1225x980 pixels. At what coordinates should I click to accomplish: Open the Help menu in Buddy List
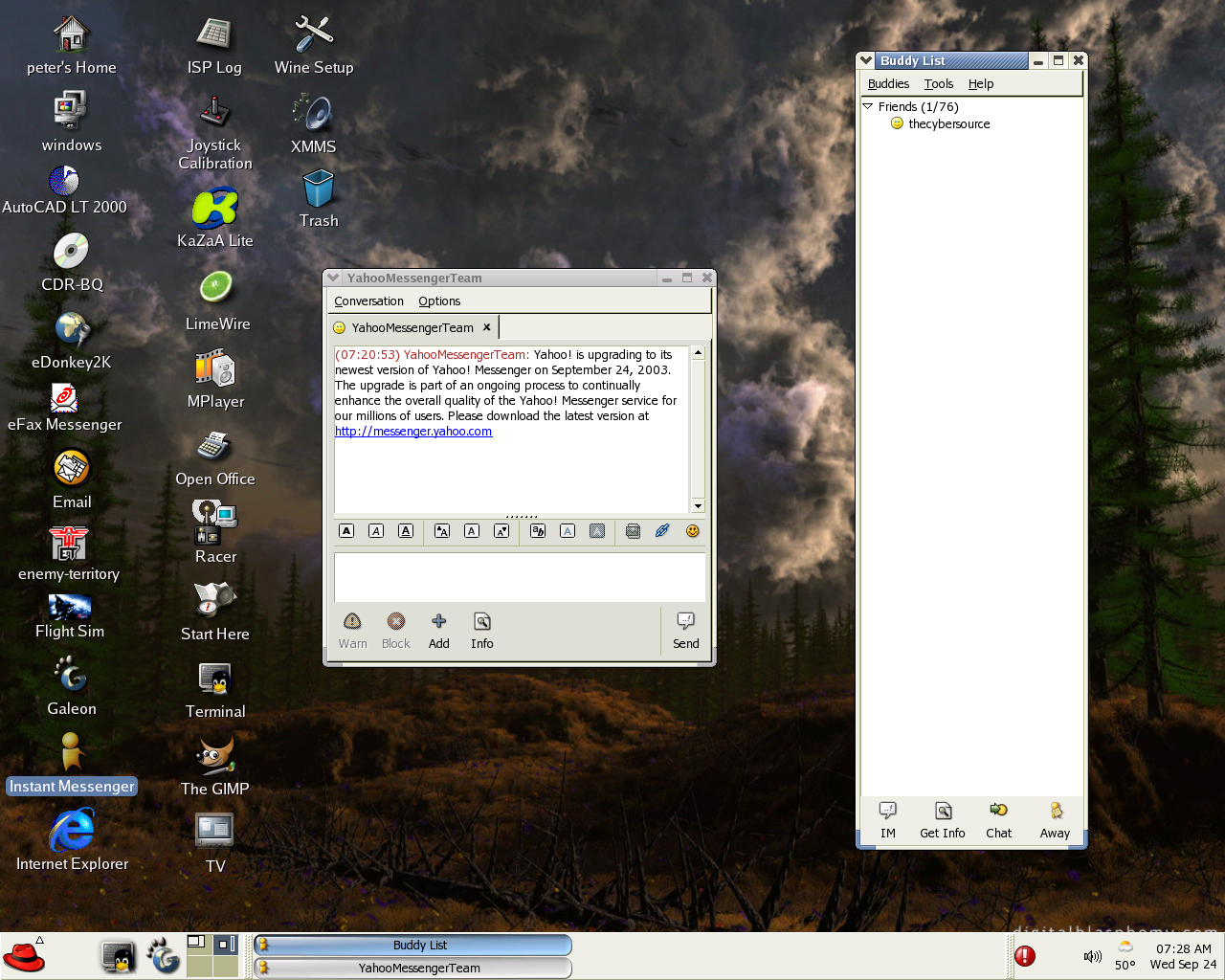(x=981, y=84)
